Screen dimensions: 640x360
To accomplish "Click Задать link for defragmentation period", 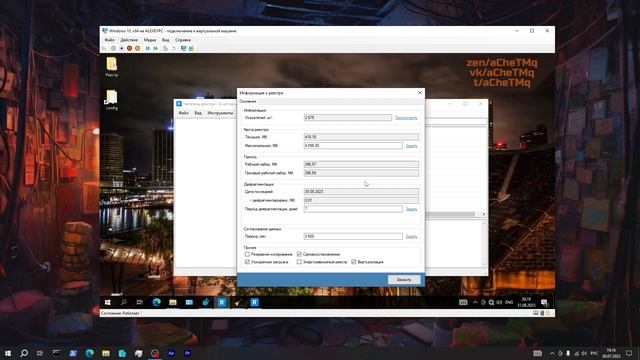I will point(411,209).
